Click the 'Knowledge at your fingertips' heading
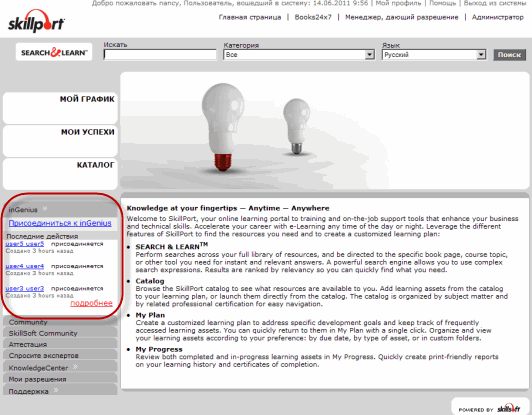 click(228, 208)
